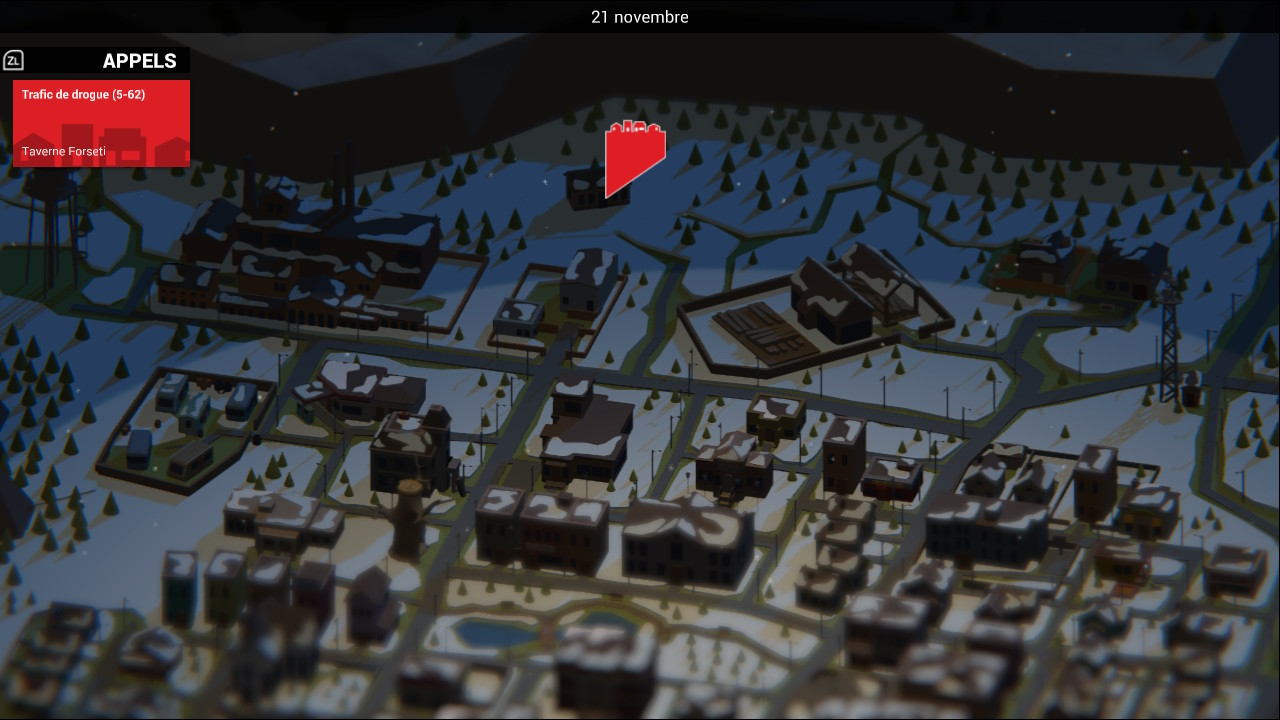Click the Taverne Forseti location text

click(64, 151)
